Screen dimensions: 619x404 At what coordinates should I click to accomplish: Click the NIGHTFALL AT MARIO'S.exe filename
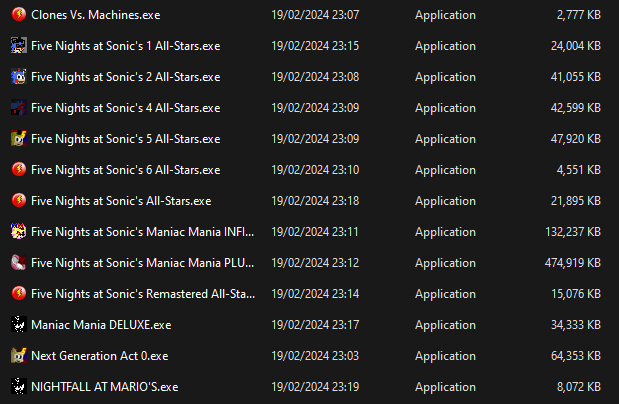click(104, 387)
